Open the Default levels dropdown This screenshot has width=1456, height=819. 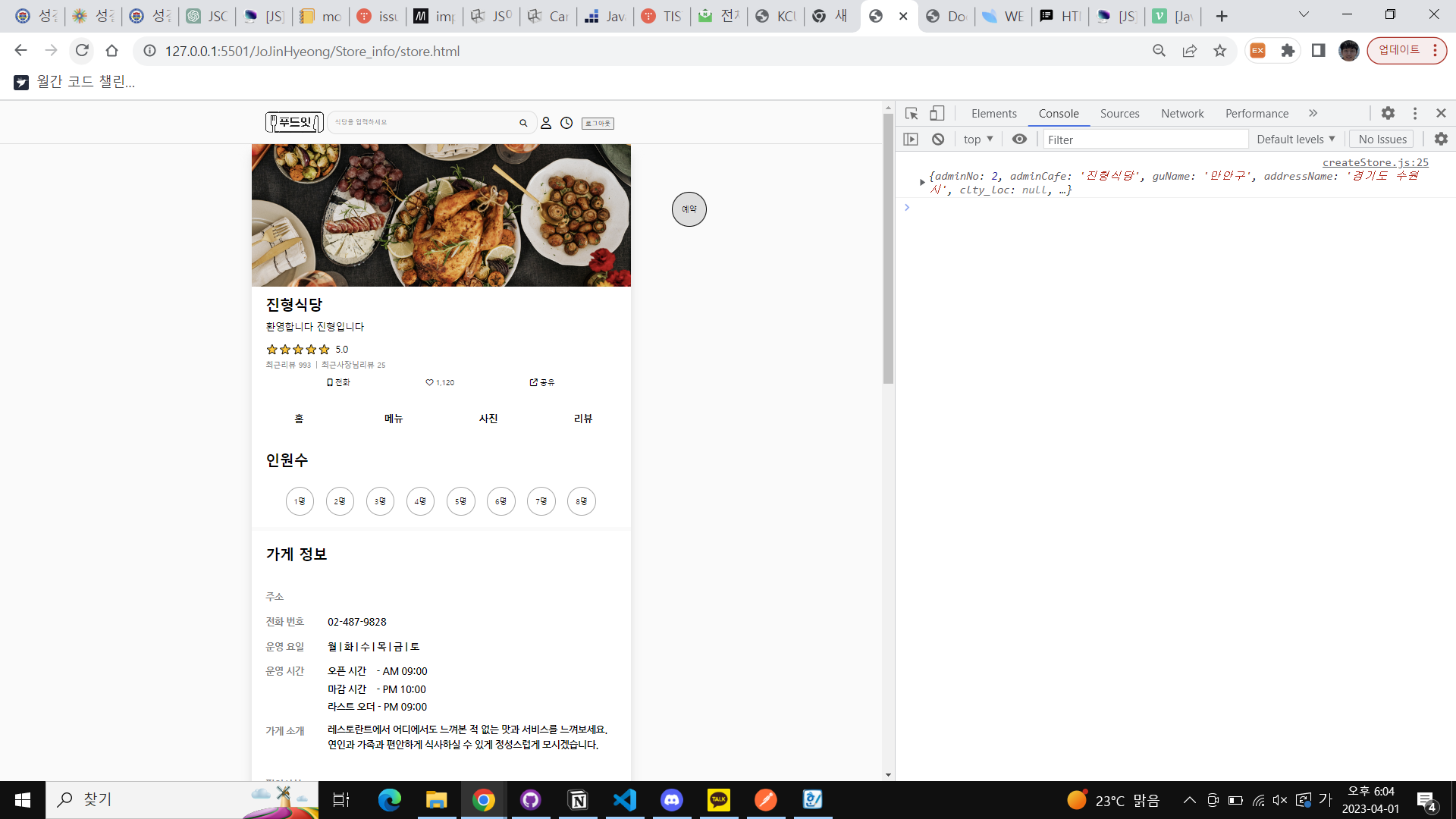point(1295,140)
